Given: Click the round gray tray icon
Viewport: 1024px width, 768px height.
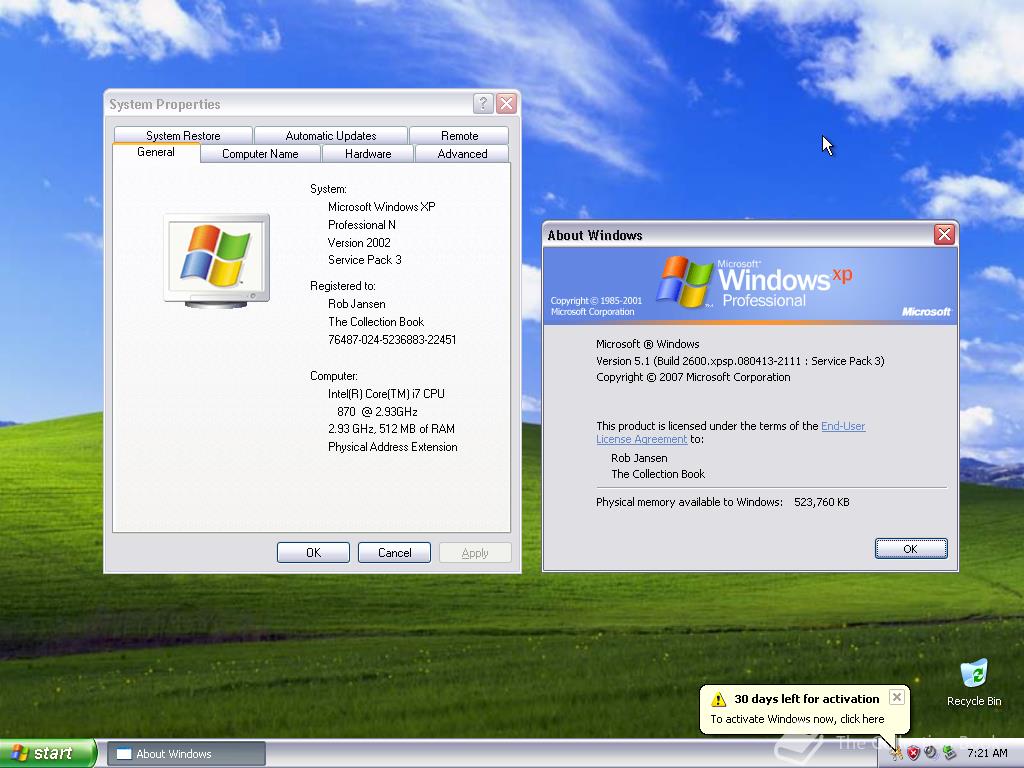Looking at the screenshot, I should click(x=931, y=753).
